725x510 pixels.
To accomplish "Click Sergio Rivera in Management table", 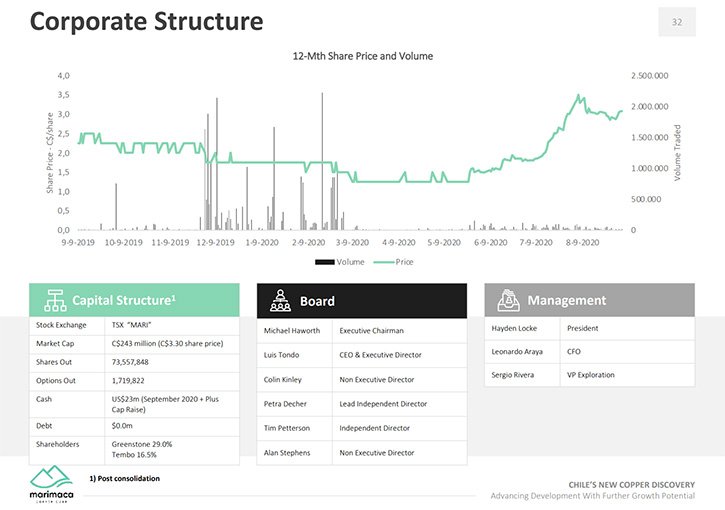I will coord(513,375).
